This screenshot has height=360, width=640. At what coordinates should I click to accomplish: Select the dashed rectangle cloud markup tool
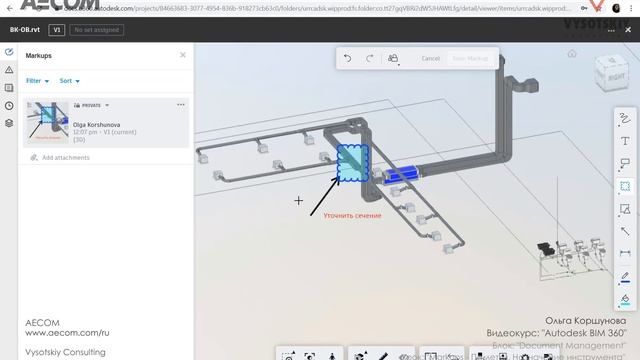pyautogui.click(x=625, y=187)
